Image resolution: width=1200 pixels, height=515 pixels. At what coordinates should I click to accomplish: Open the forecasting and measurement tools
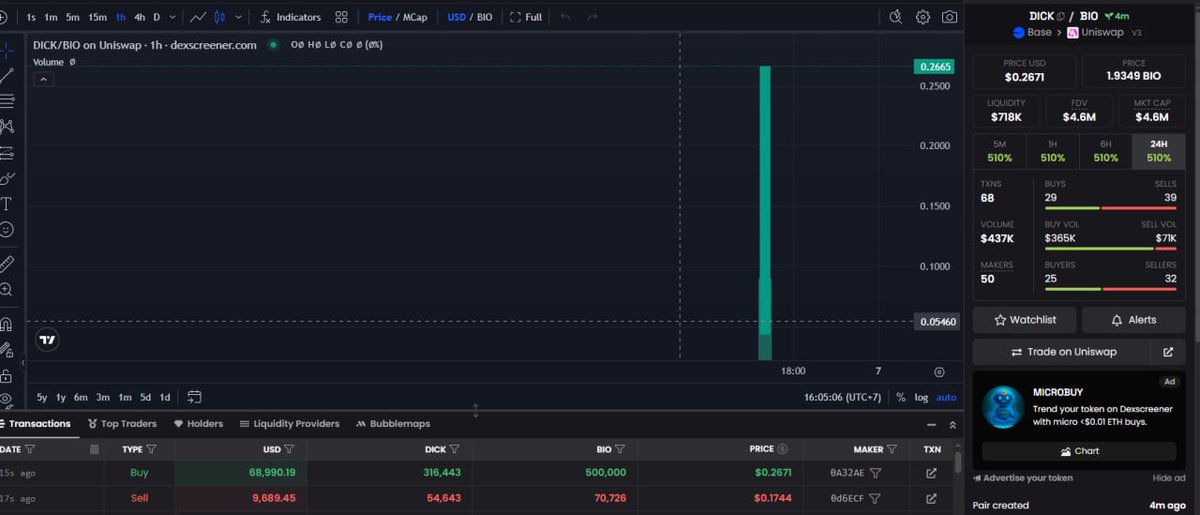pos(6,153)
